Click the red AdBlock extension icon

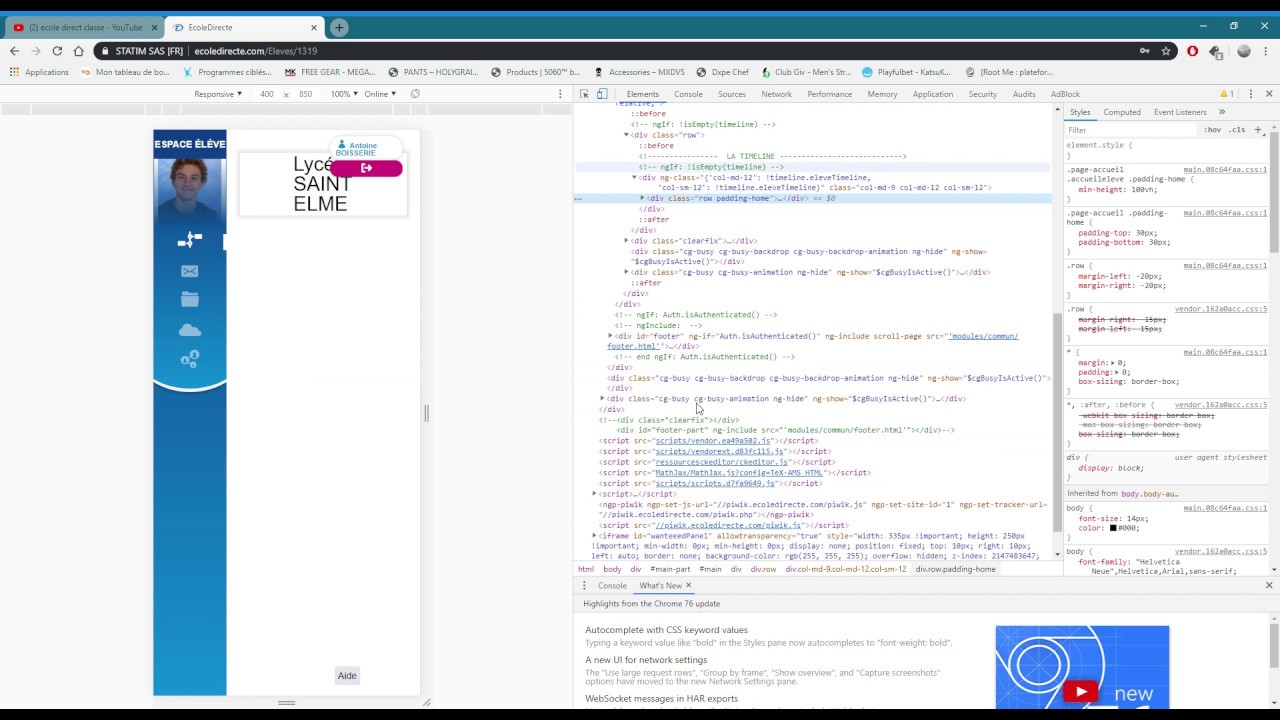coord(1192,51)
